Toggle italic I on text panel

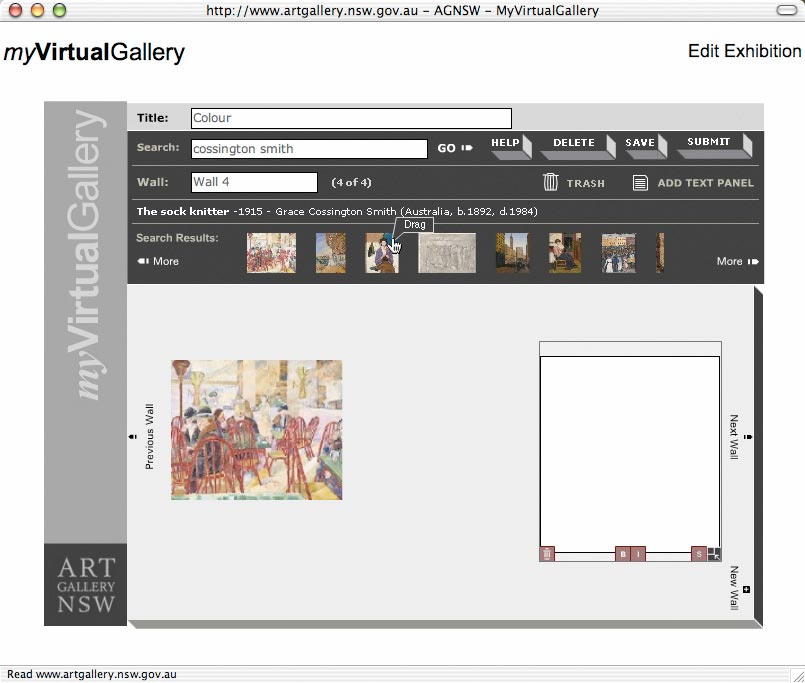638,554
